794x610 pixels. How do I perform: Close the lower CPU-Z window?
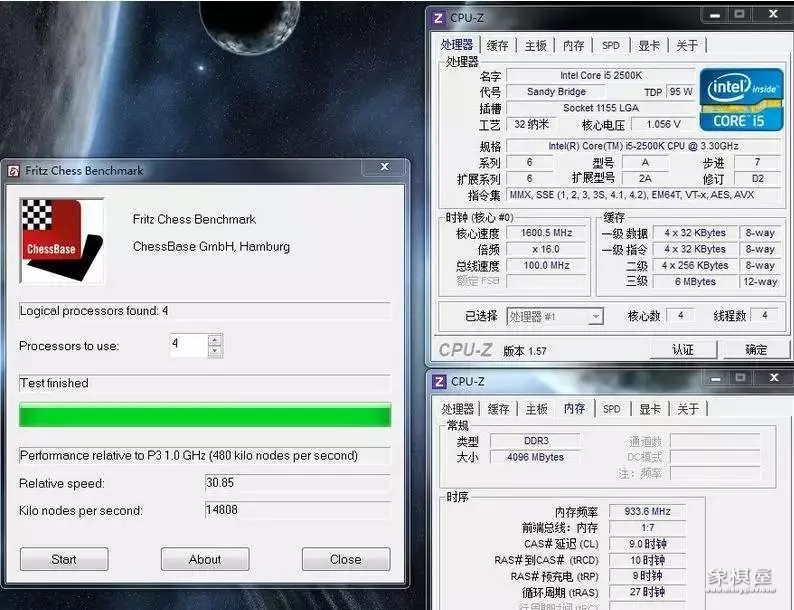tap(774, 378)
